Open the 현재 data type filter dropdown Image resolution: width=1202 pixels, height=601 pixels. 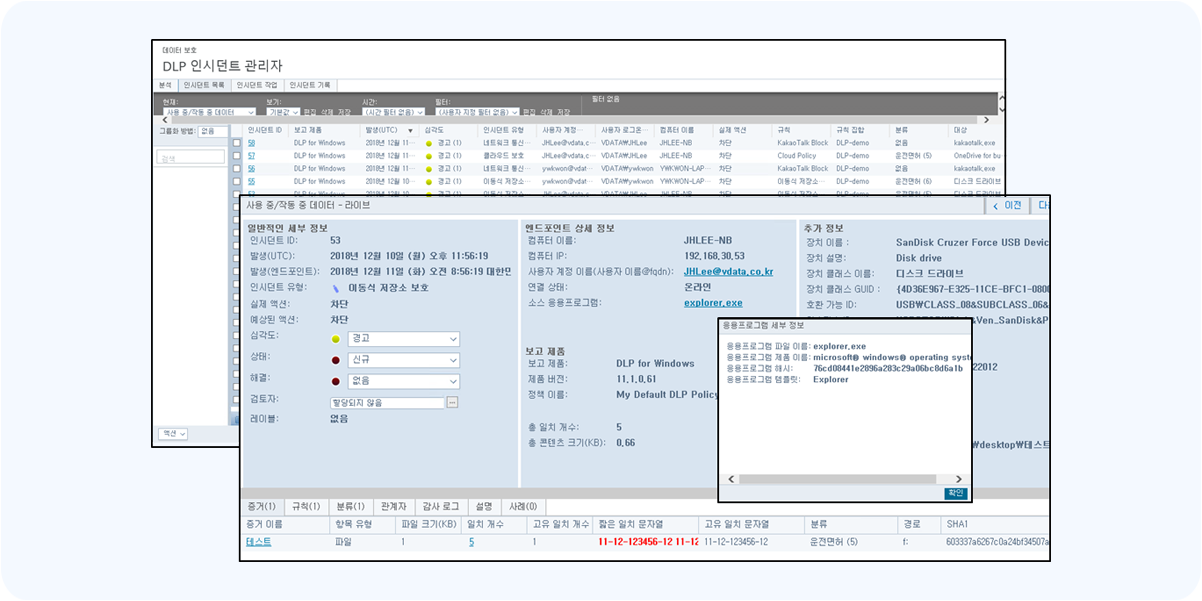coord(211,112)
